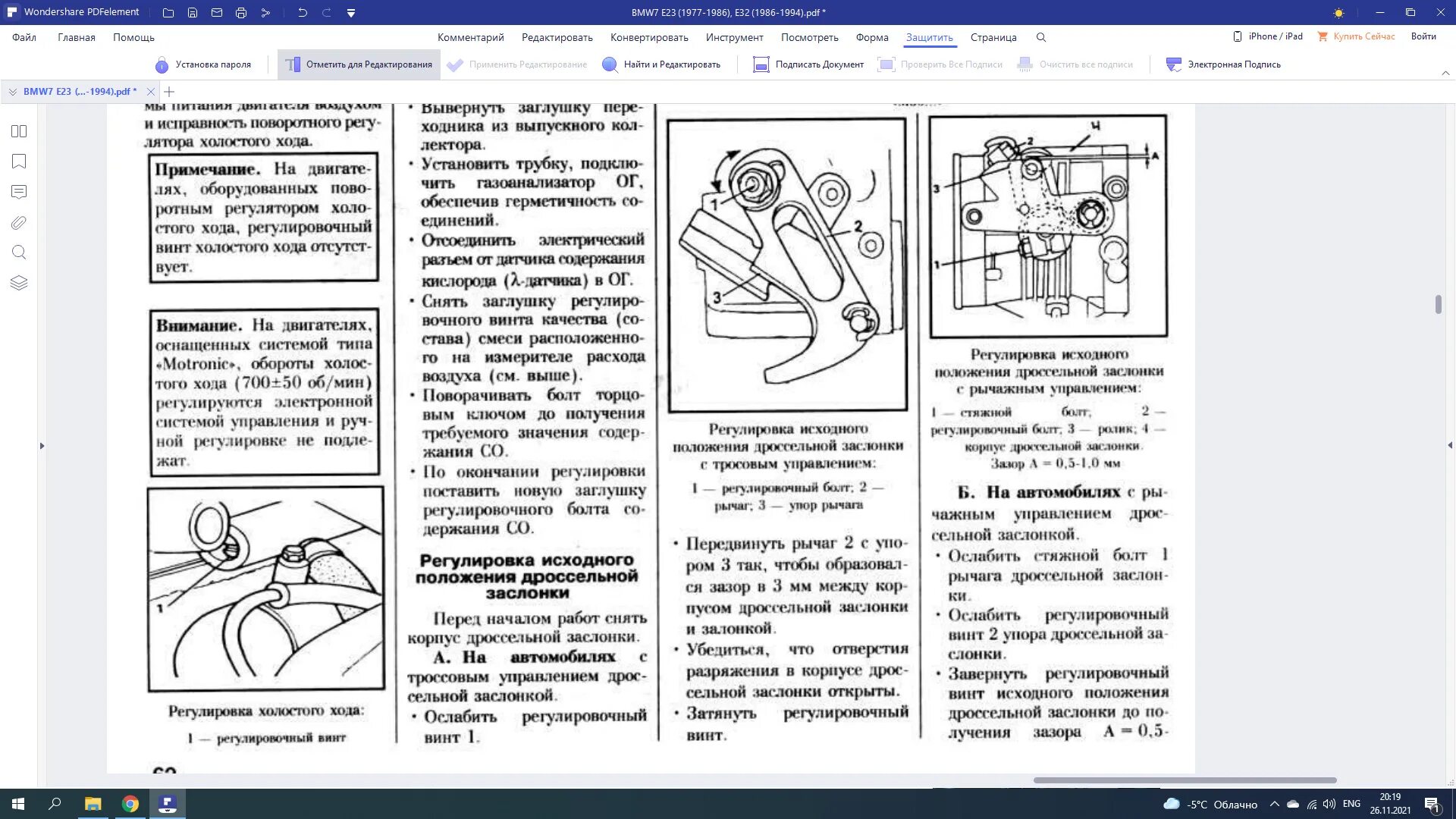Open the sidebar search magnifier panel
Screen dimensions: 1456x819
pyautogui.click(x=19, y=253)
